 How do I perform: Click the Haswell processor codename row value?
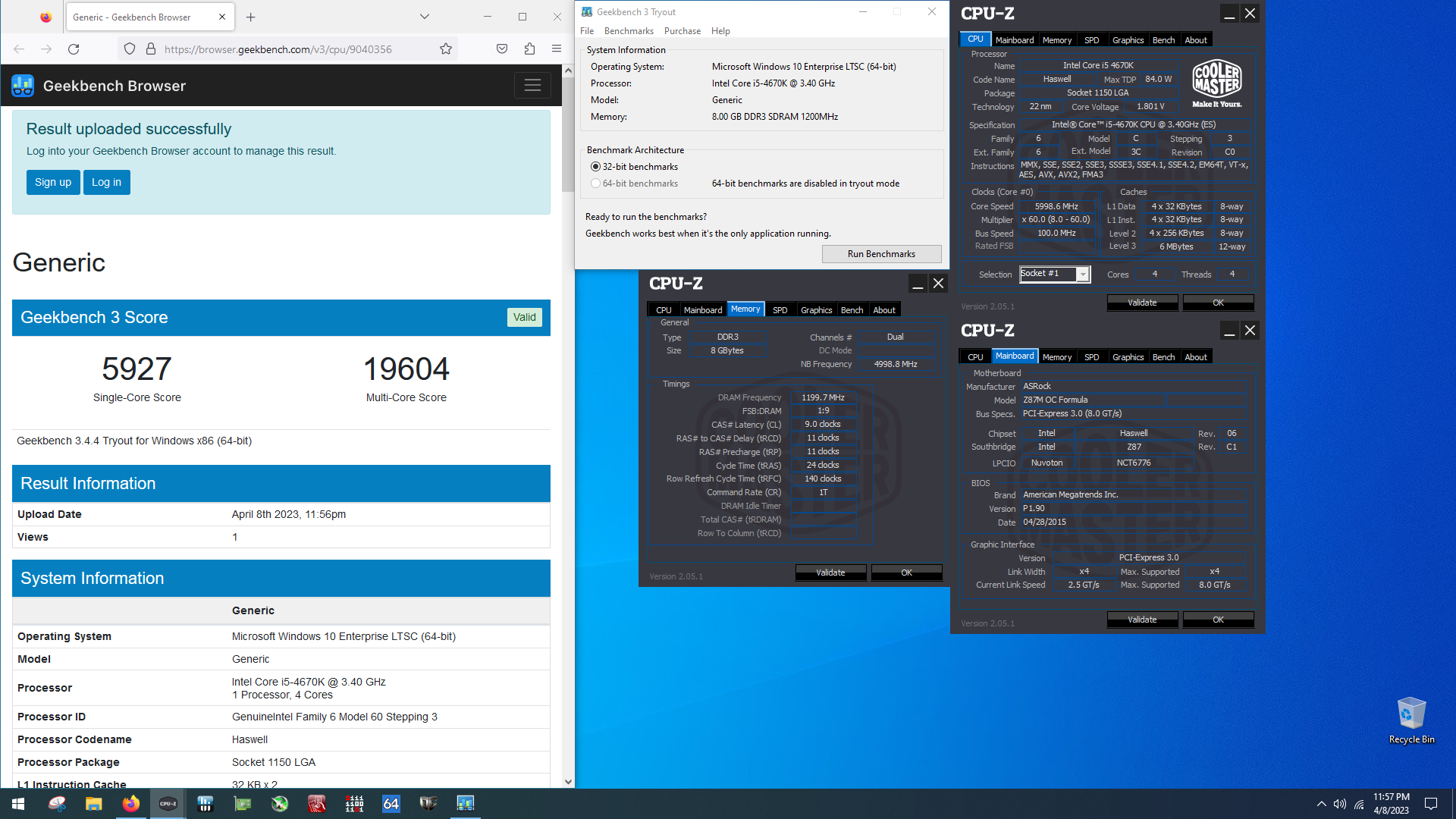[x=249, y=739]
